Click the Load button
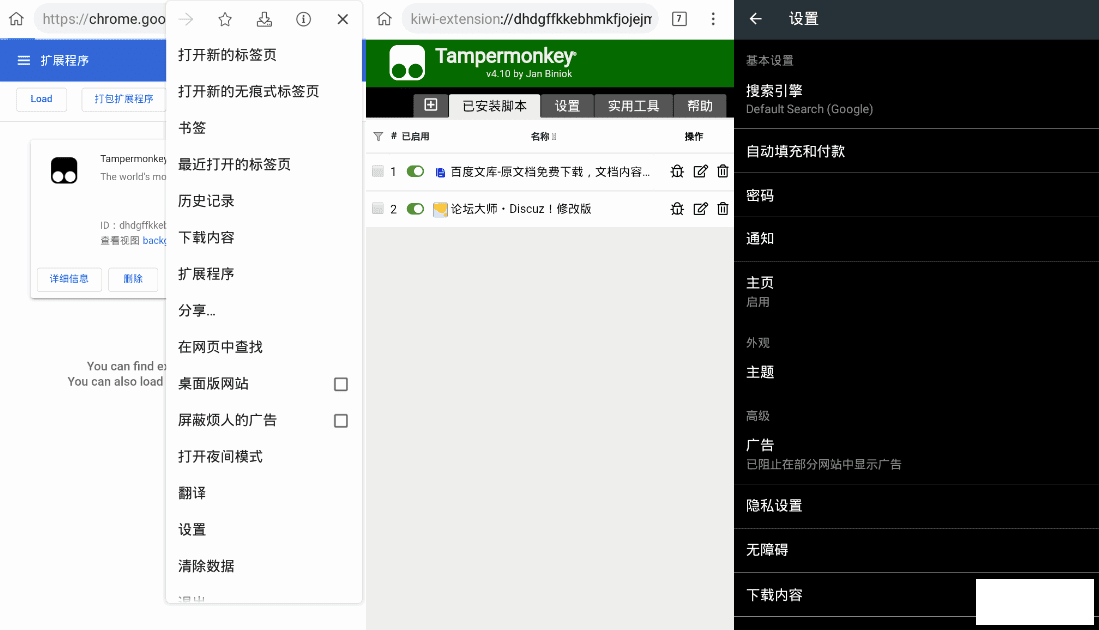The width and height of the screenshot is (1099, 630). (x=41, y=99)
